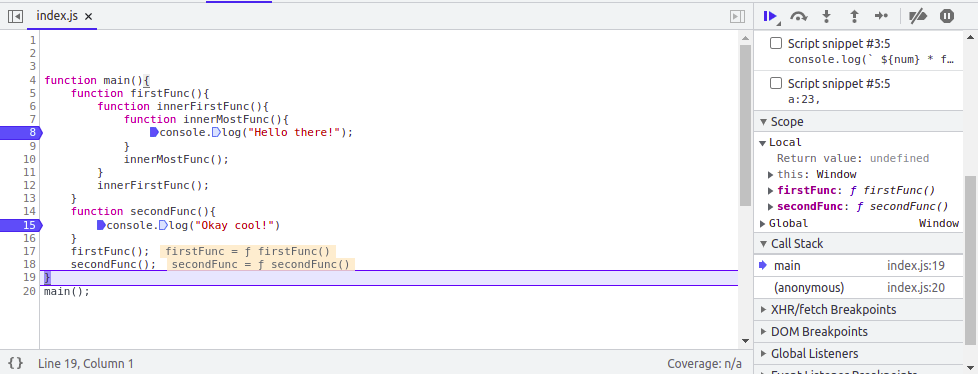Viewport: 978px width, 374px height.
Task: Click the inline value firstFunc = ƒ firstFunc()
Action: (x=248, y=251)
